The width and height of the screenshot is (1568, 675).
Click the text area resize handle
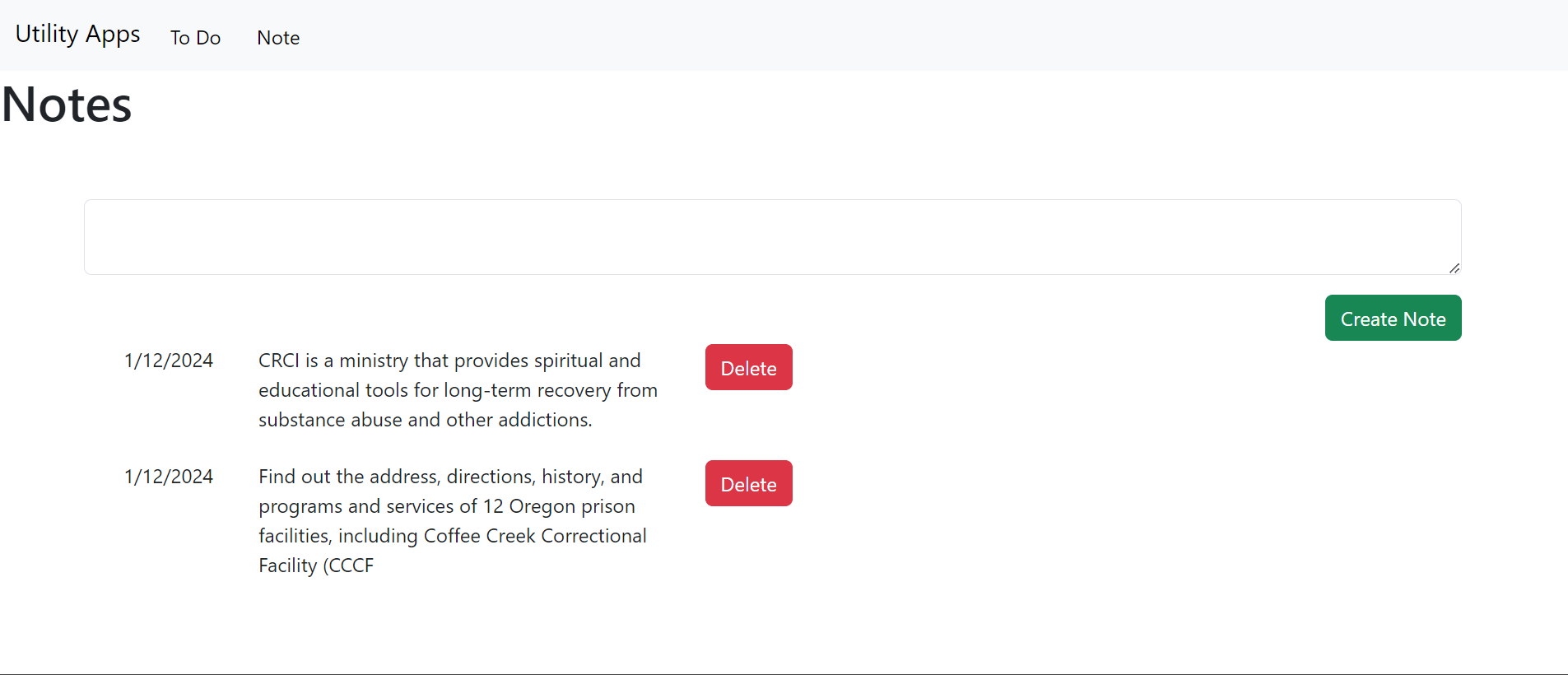tap(1454, 268)
